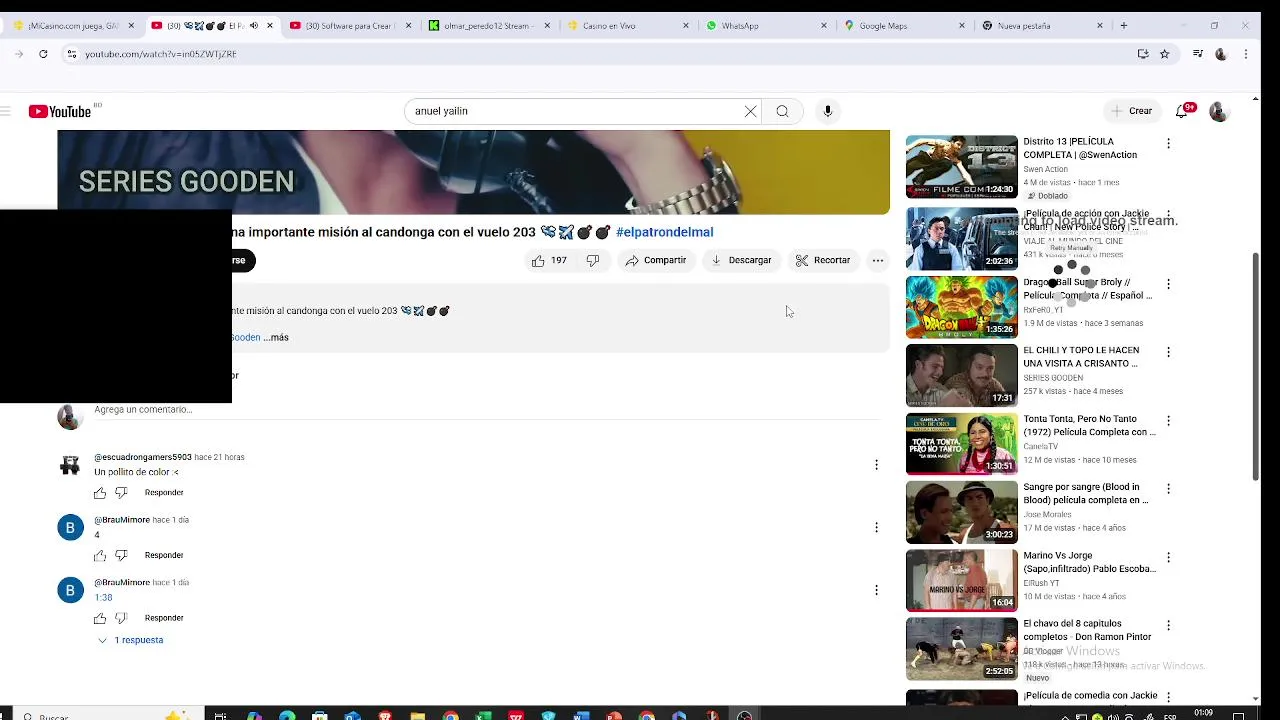Close the WhatsApp tab

pyautogui.click(x=824, y=25)
